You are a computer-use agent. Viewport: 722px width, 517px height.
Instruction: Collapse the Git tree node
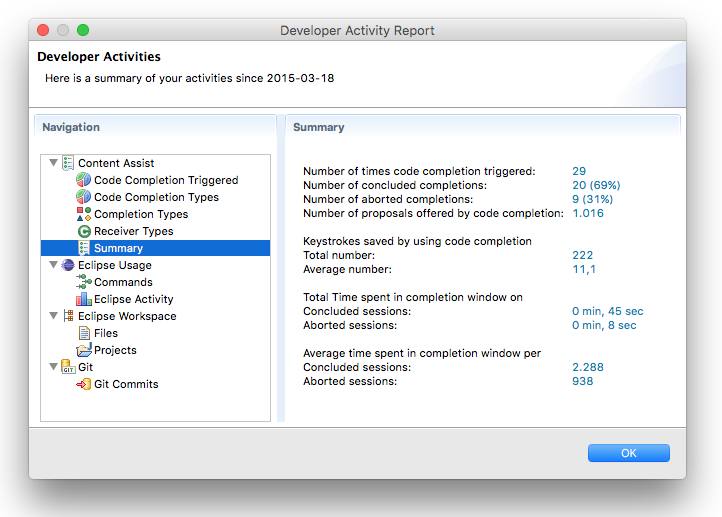pos(53,367)
